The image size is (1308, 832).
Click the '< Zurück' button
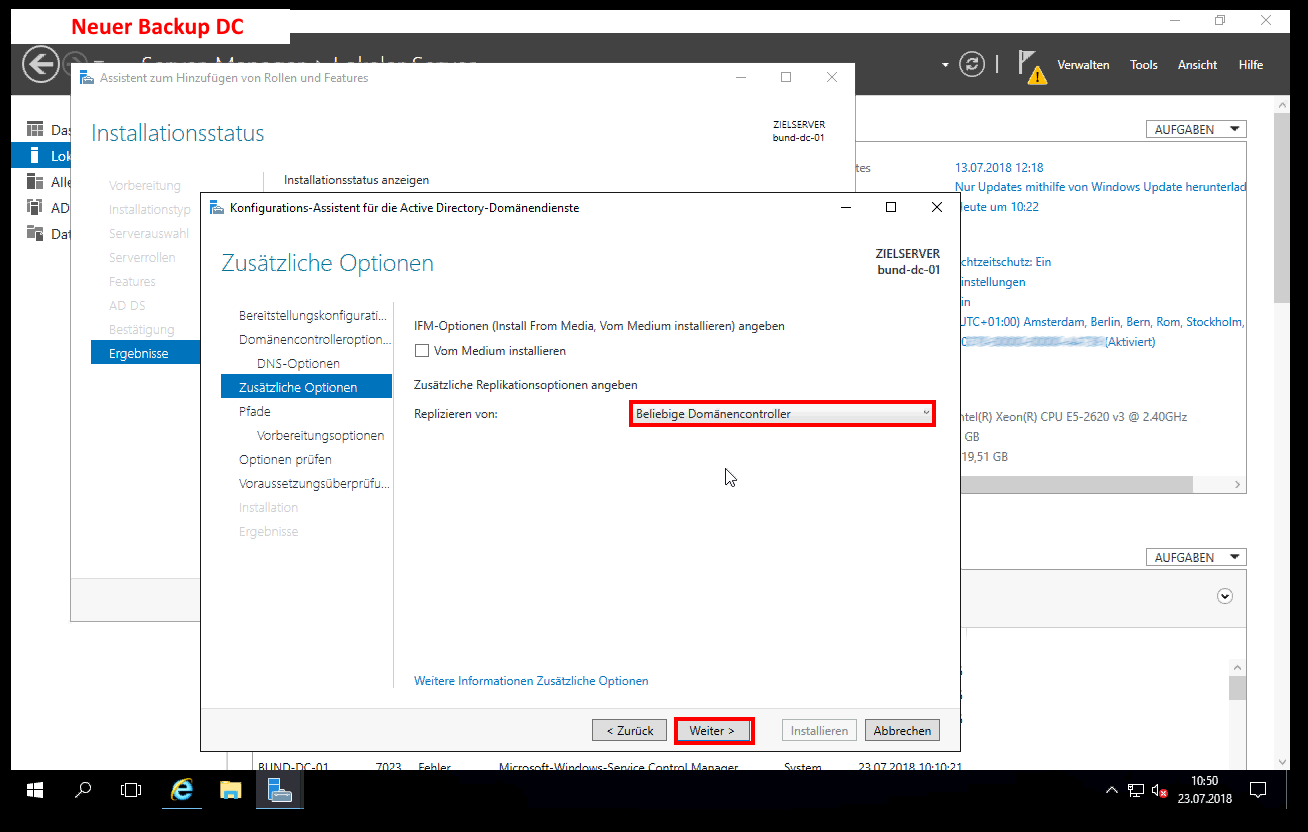pyautogui.click(x=630, y=731)
